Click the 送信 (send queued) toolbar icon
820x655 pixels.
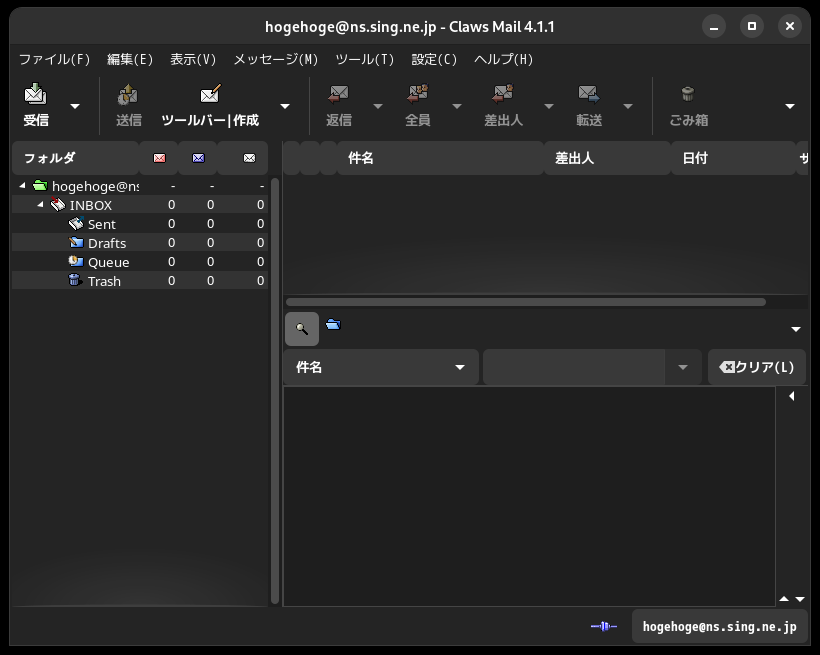pos(128,105)
